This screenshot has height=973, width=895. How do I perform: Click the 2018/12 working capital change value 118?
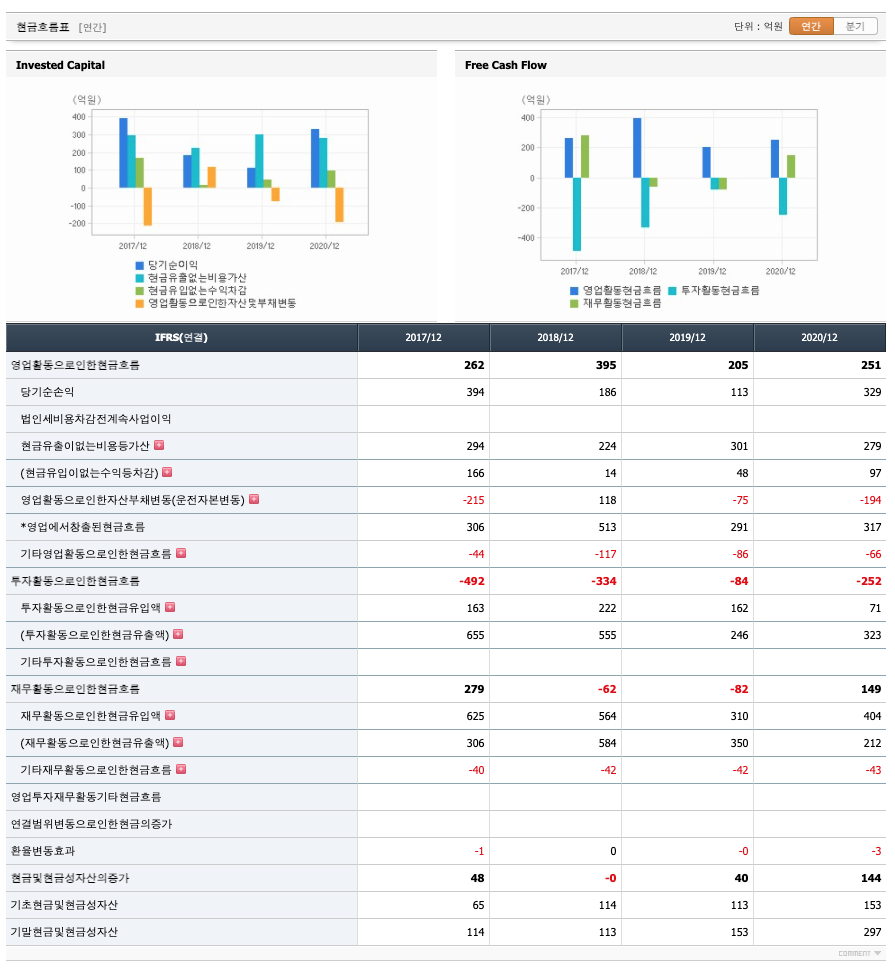tap(607, 500)
